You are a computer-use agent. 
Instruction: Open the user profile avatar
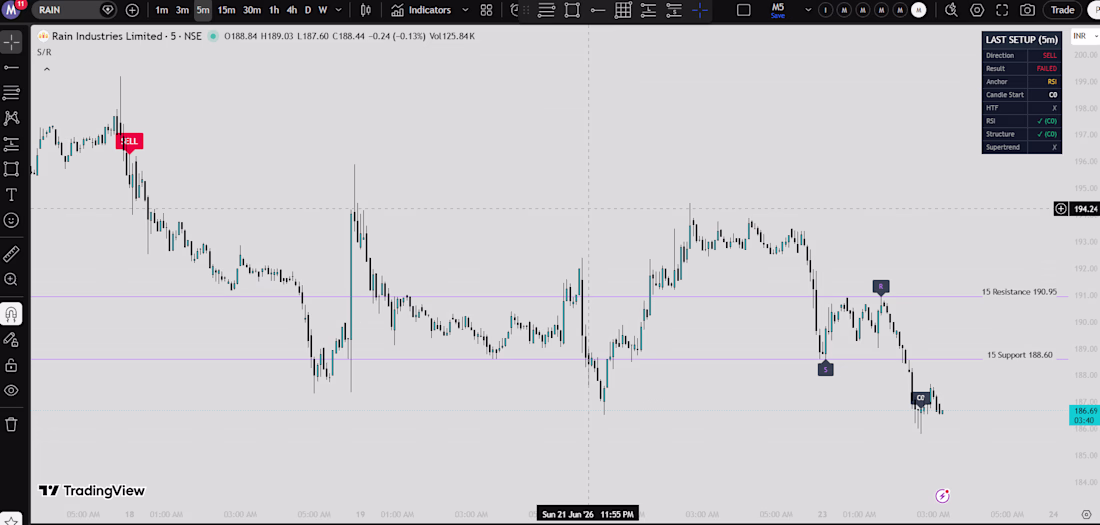pos(12,10)
